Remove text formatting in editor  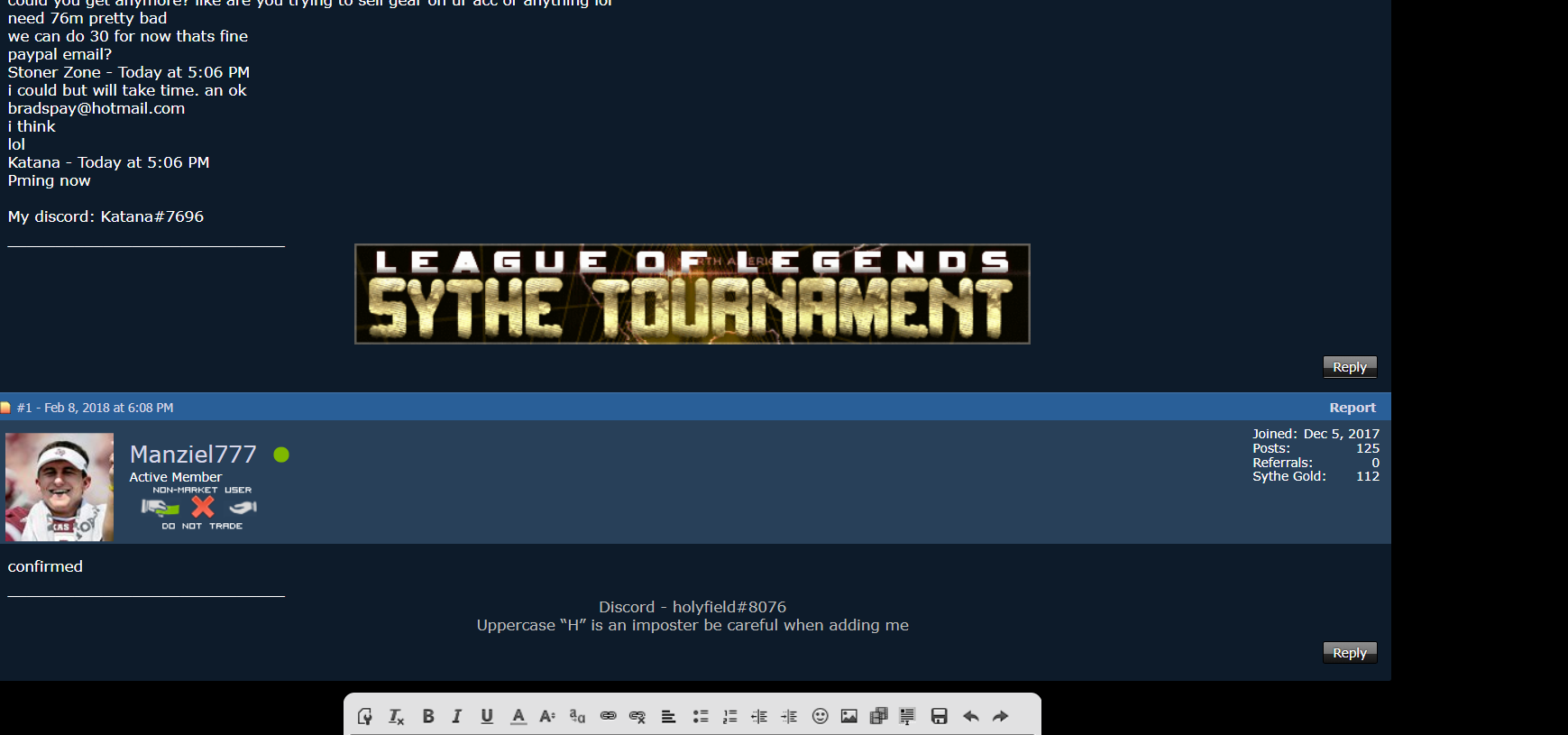pyautogui.click(x=396, y=716)
